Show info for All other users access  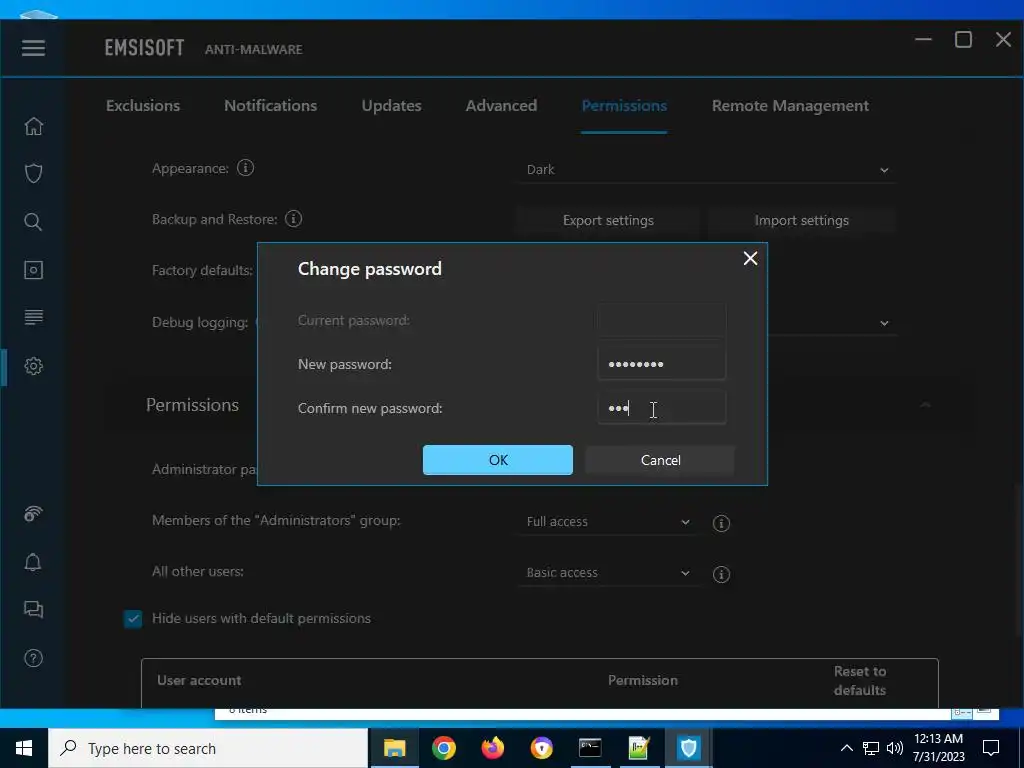coord(721,574)
